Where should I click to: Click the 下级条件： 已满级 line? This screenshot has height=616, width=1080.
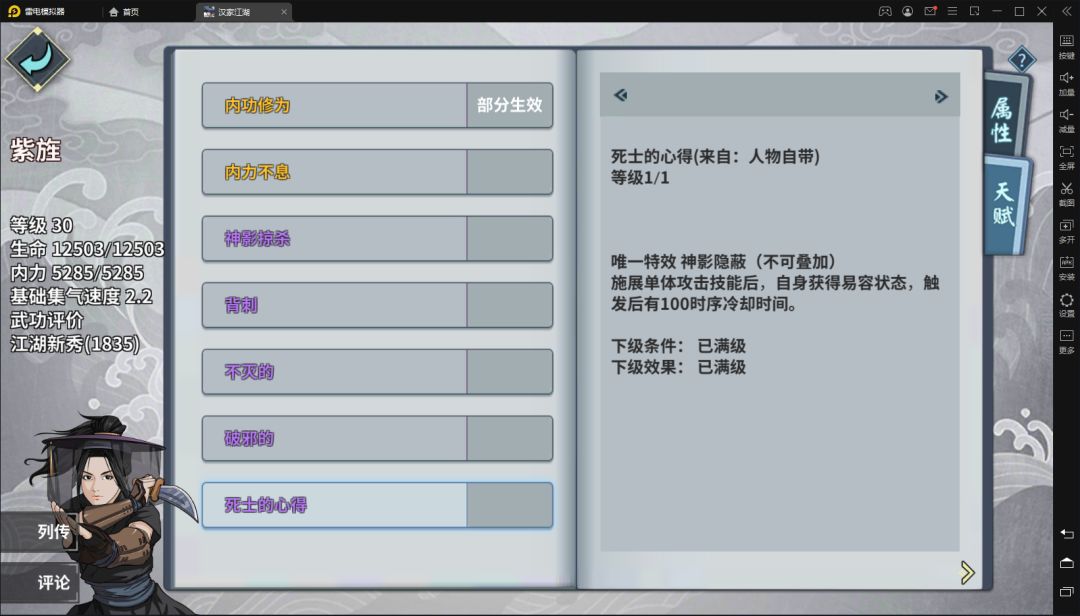678,346
